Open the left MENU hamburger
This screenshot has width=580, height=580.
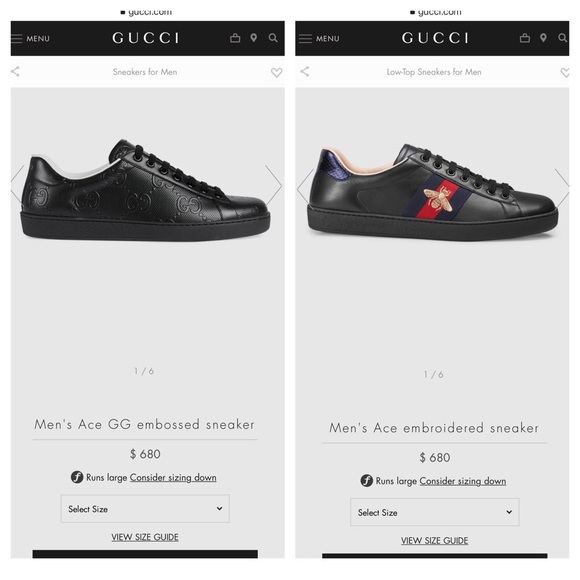tap(30, 38)
